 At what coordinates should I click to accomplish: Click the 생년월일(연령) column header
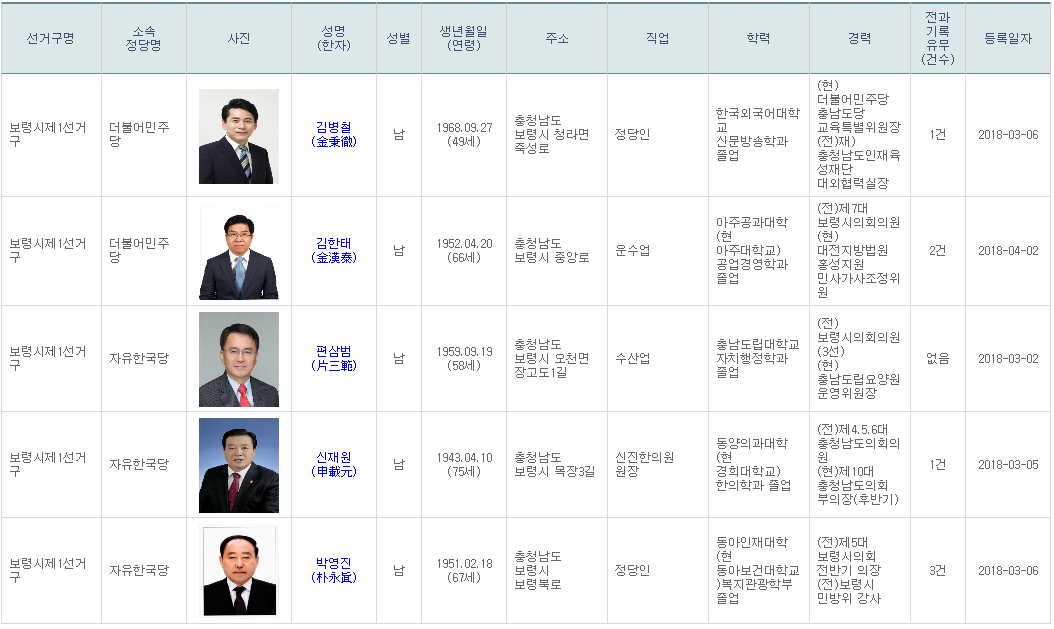coord(464,38)
